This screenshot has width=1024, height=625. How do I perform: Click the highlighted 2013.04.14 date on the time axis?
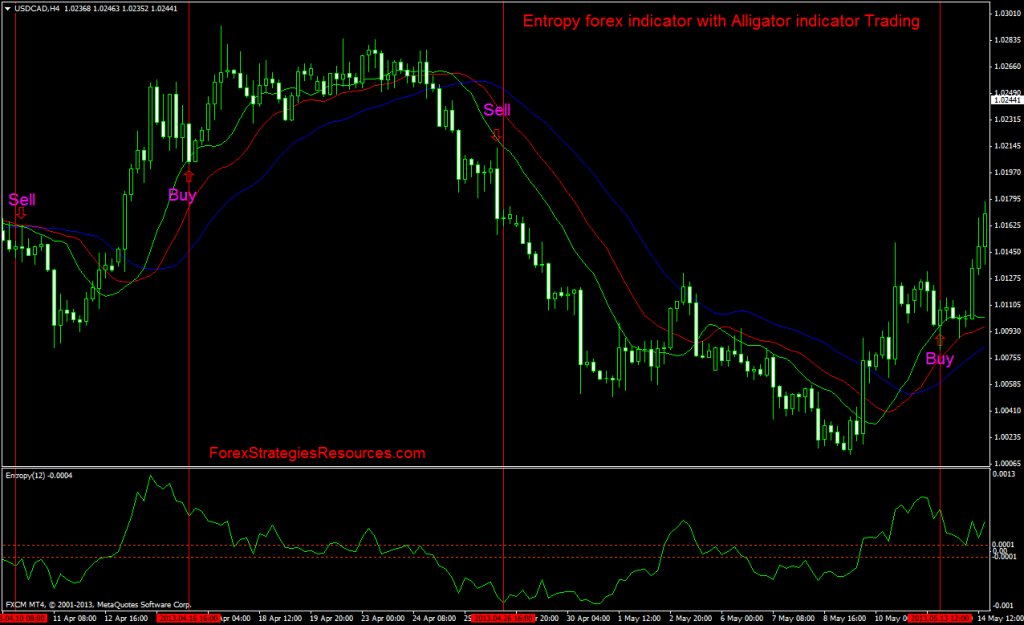[x=189, y=617]
